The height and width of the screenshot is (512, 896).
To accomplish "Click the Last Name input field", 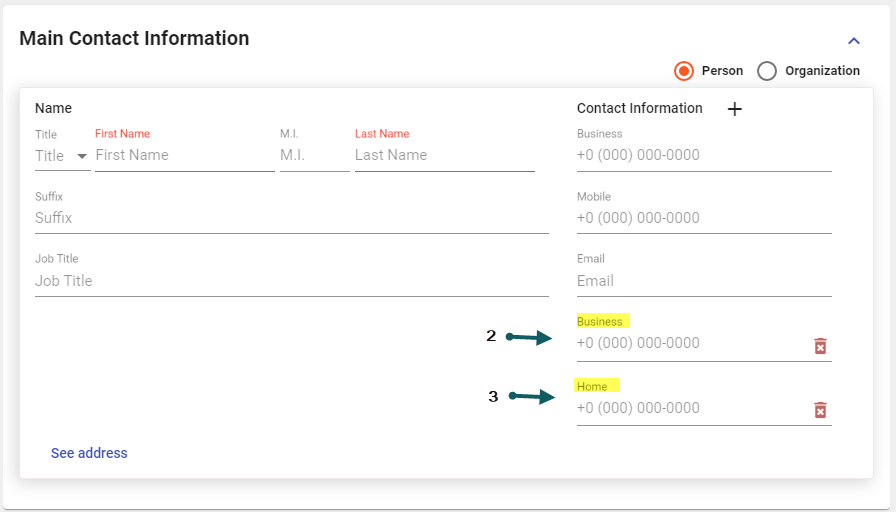I will tap(444, 155).
